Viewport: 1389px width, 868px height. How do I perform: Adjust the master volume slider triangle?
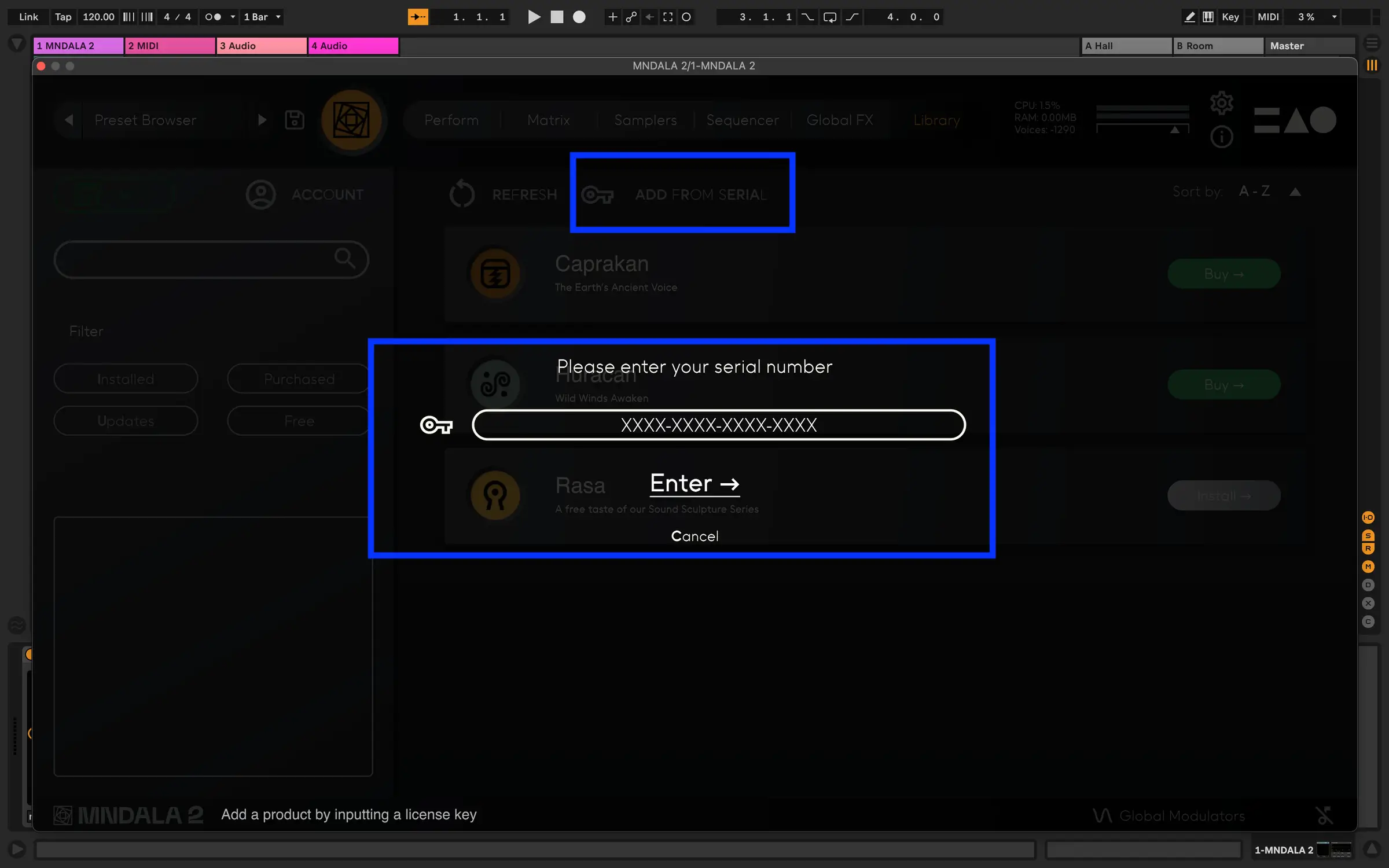point(1175,130)
